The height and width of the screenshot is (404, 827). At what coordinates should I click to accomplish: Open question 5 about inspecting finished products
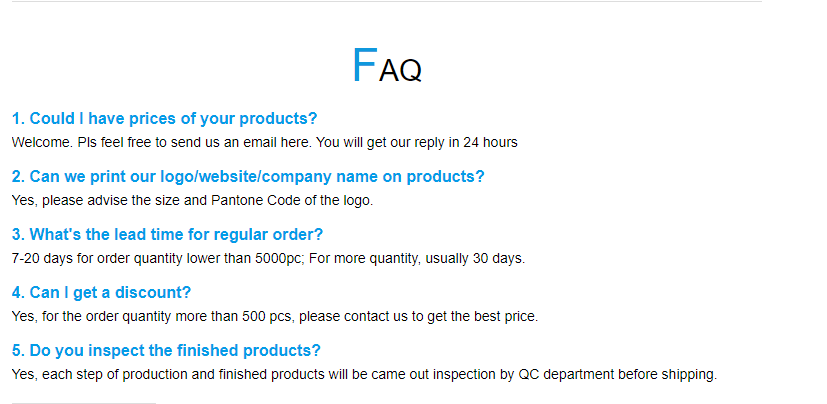coord(166,350)
